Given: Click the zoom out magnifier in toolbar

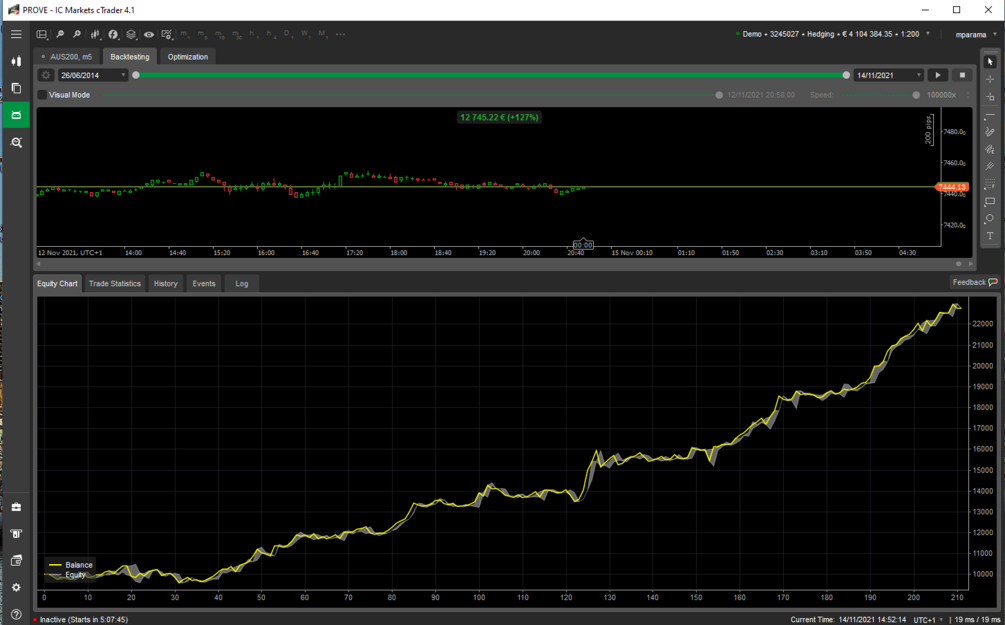Looking at the screenshot, I should point(77,35).
